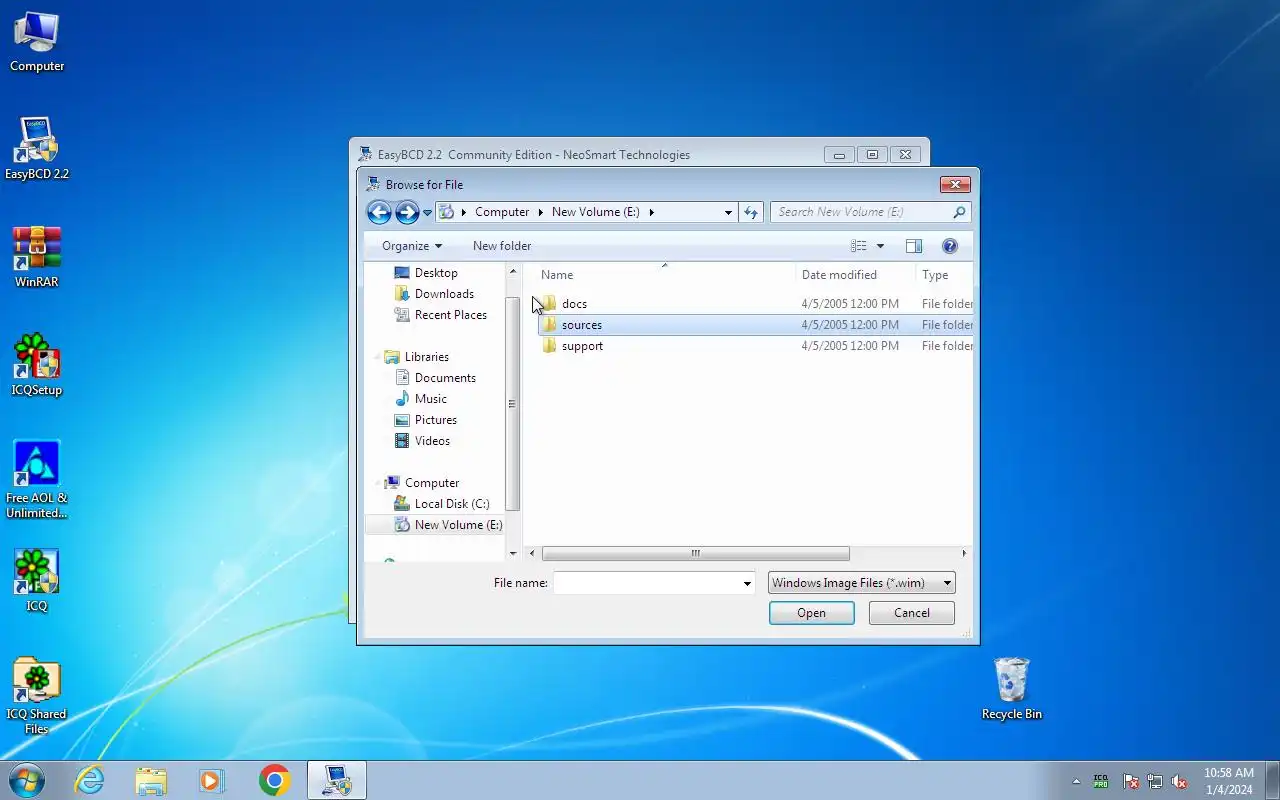The image size is (1280, 800).
Task: Select Downloads in navigation pane
Action: [x=444, y=294]
